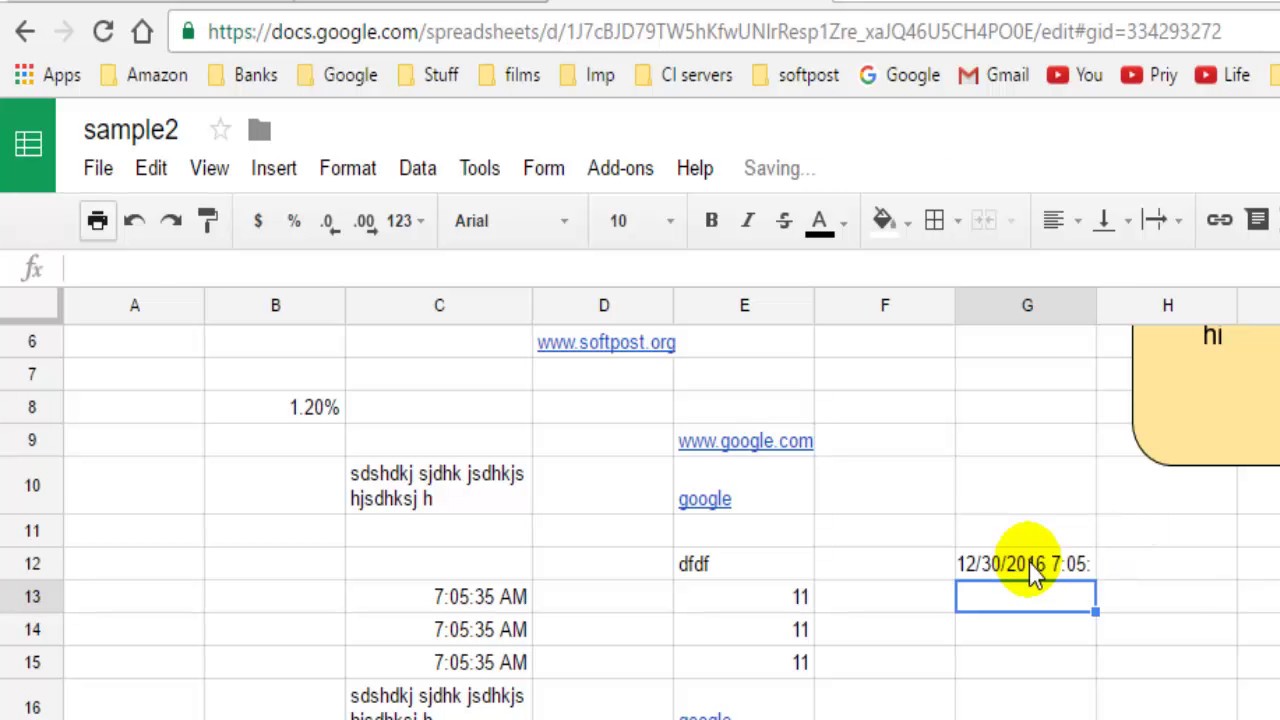Click the browser Home button
1280x720 pixels.
pyautogui.click(x=142, y=32)
